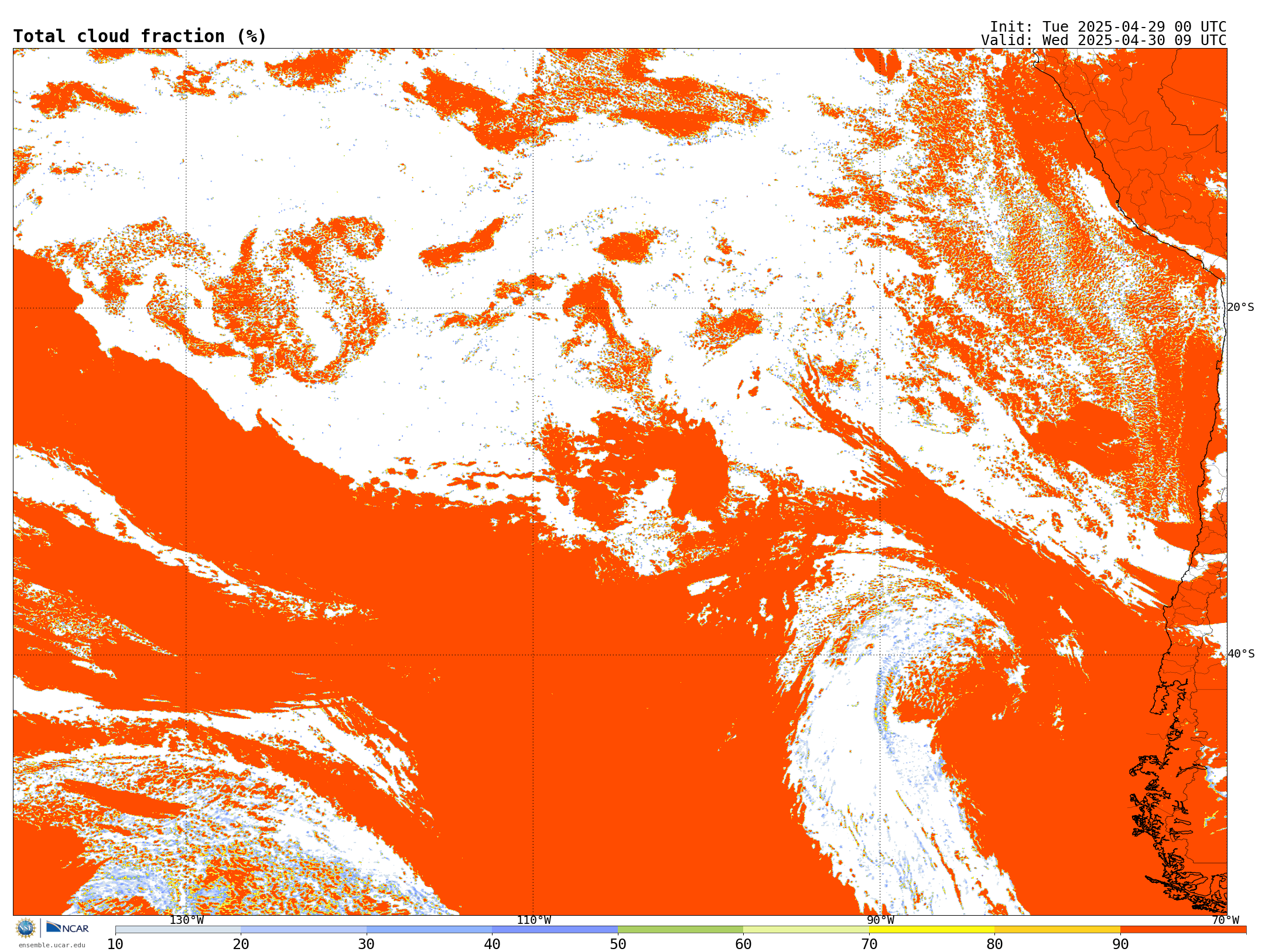Click the colorbar tick label 70
The width and height of the screenshot is (1265, 952).
click(x=869, y=944)
